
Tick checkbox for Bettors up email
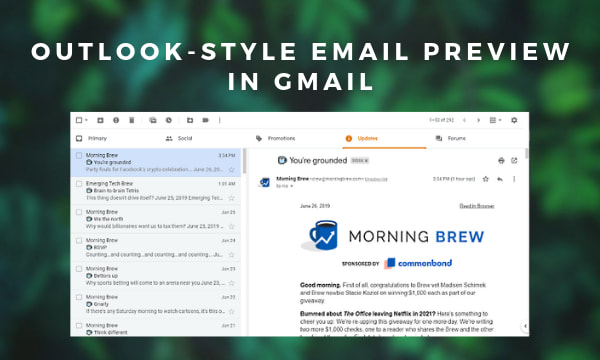point(79,269)
